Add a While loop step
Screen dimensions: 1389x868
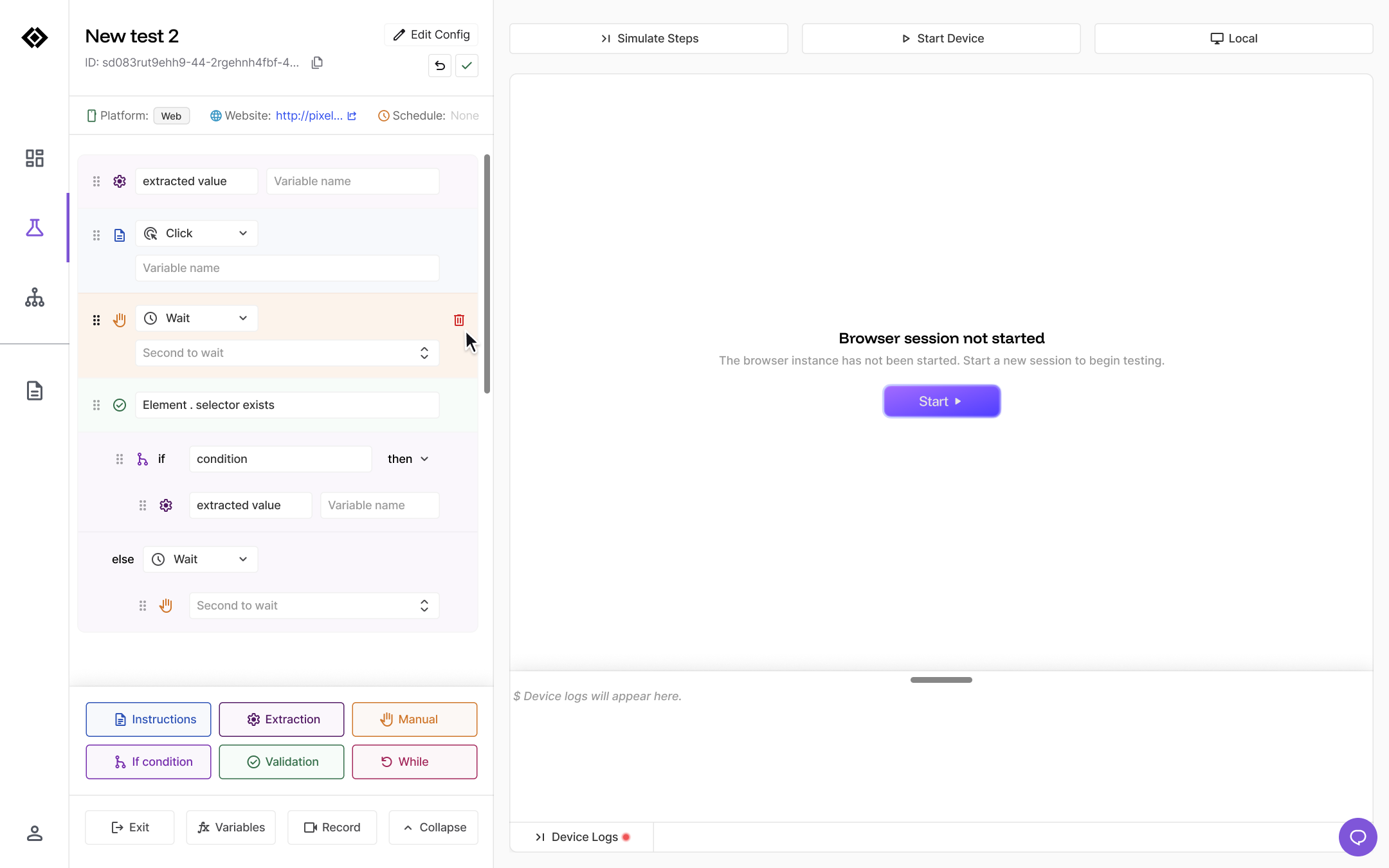[414, 762]
